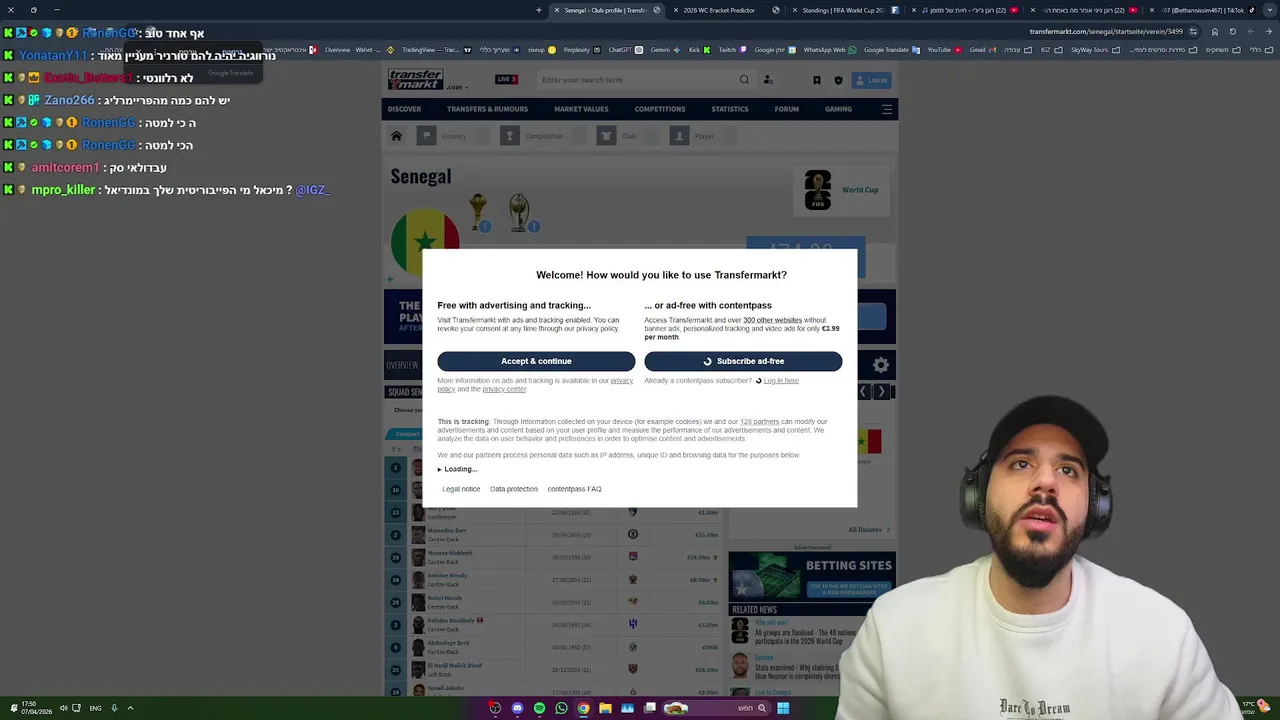Open WhatsApp from the taskbar
This screenshot has height=720, width=1280.
561,708
